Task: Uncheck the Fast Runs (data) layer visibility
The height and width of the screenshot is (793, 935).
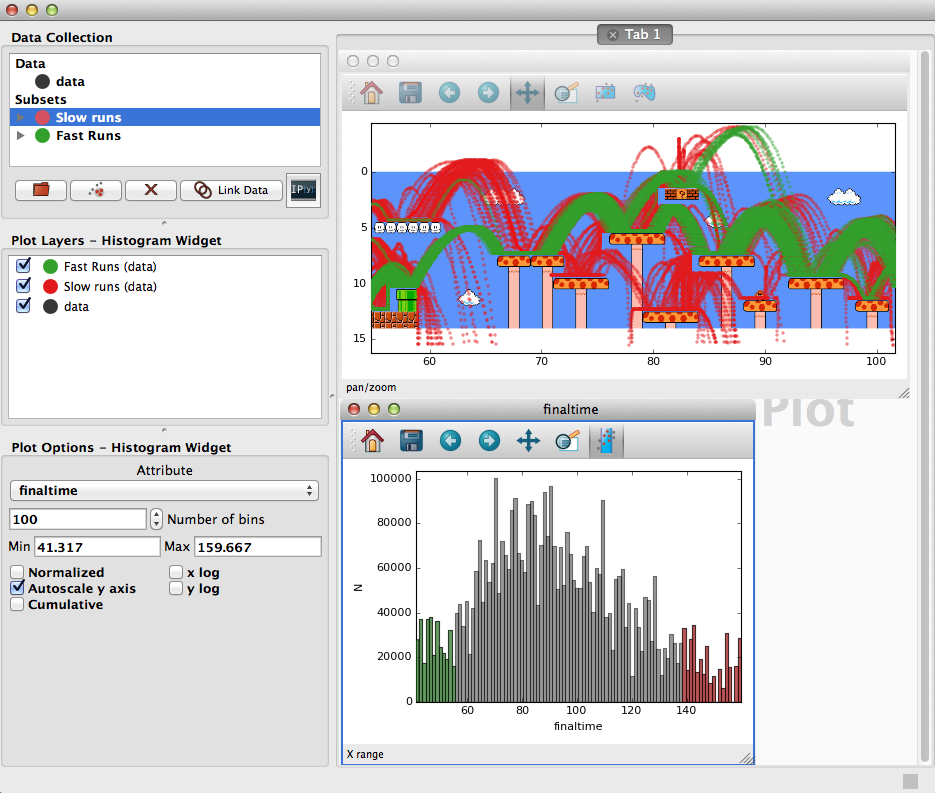Action: coord(23,265)
